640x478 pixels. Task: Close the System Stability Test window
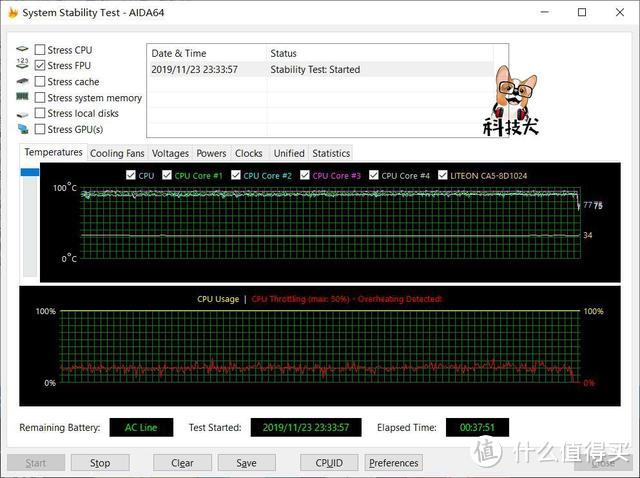(x=620, y=12)
